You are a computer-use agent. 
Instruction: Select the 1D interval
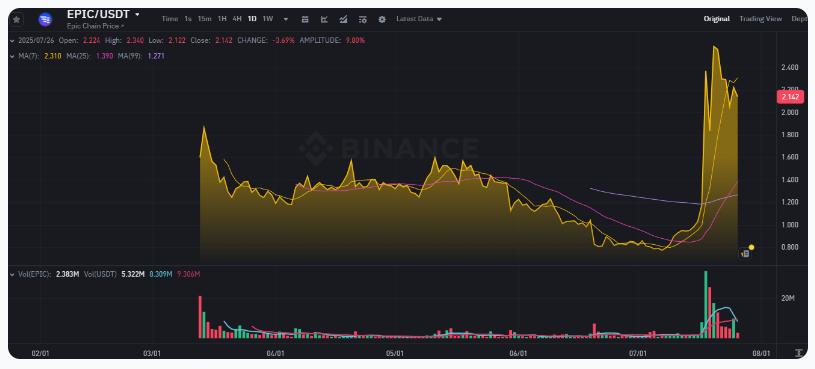[x=252, y=19]
